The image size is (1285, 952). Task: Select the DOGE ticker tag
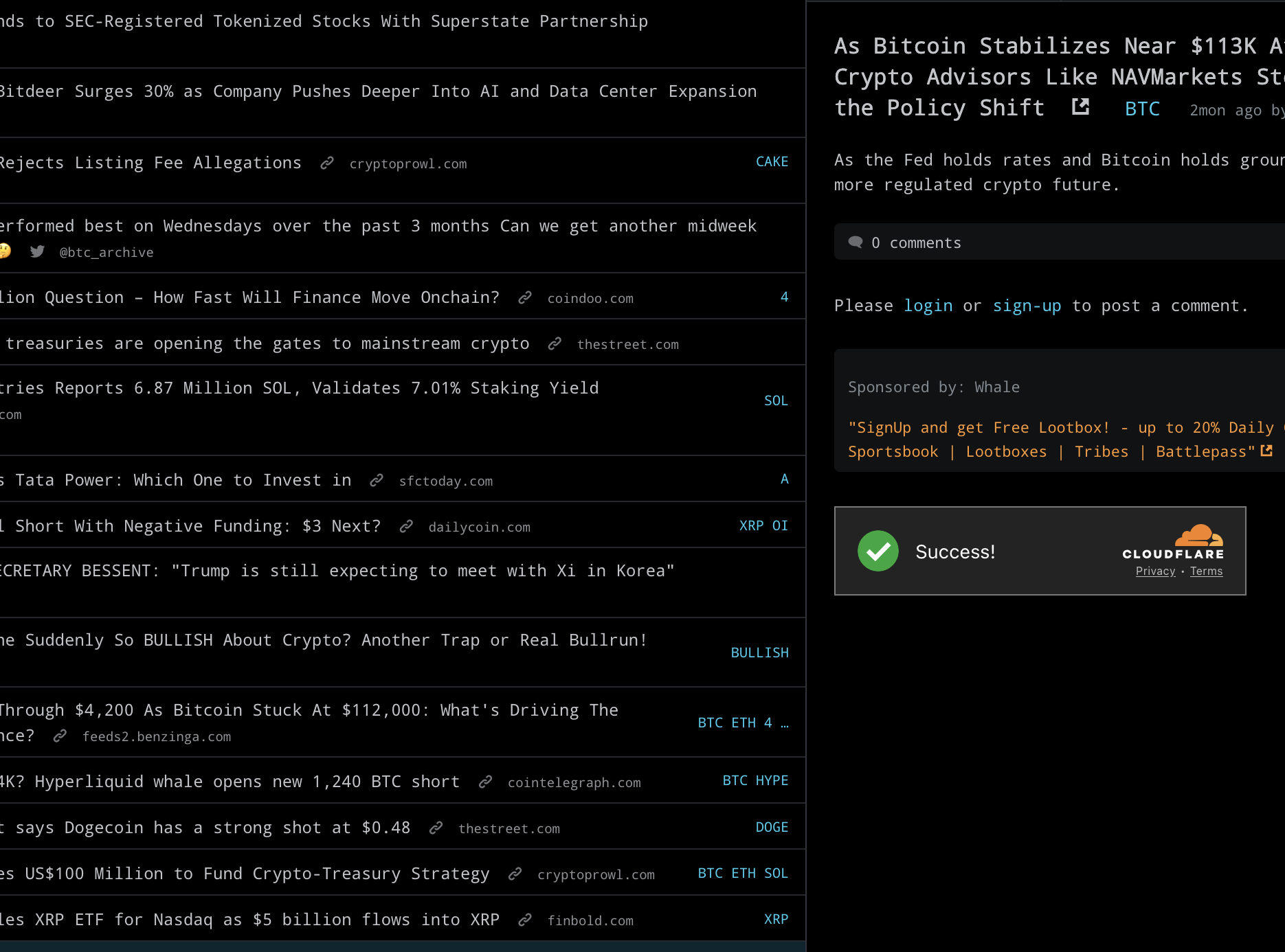click(772, 828)
